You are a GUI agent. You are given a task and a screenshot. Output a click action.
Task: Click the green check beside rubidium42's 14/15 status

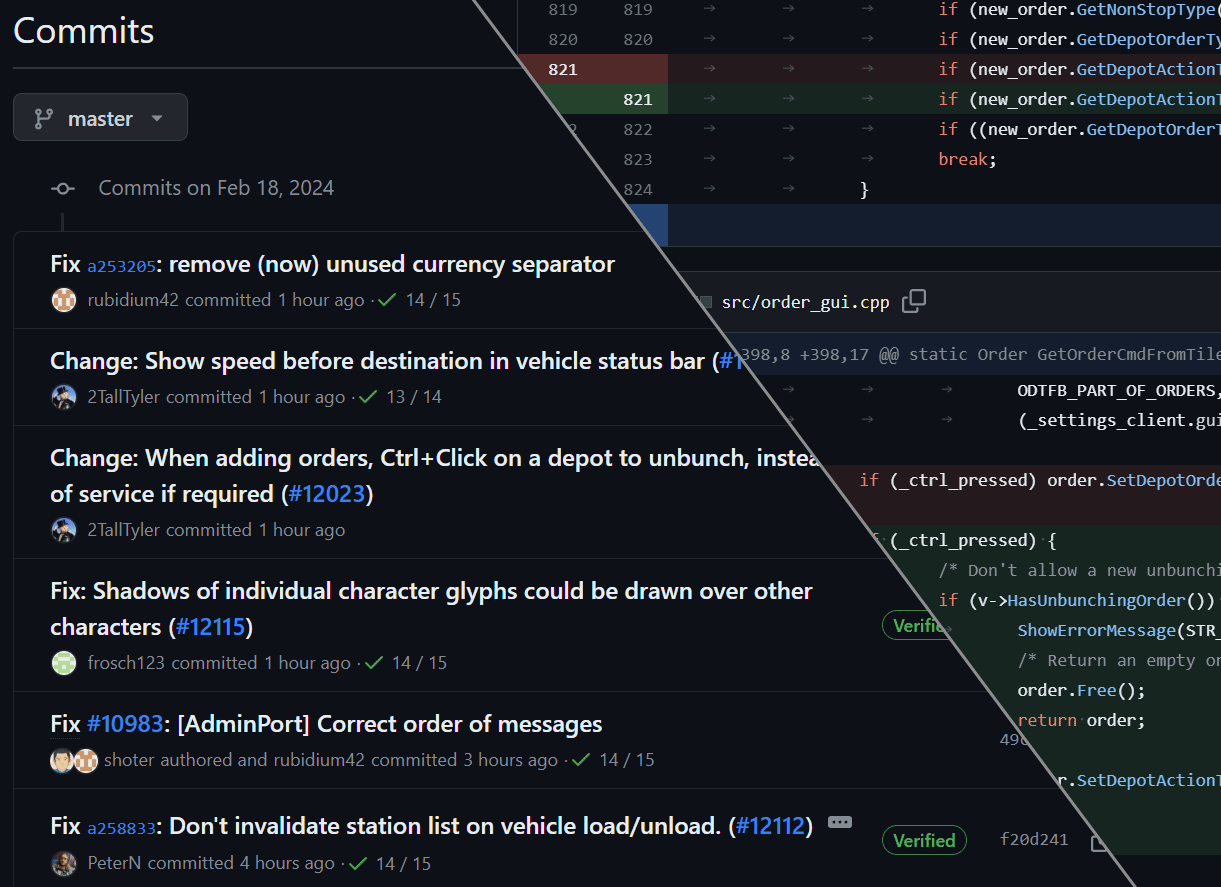[x=387, y=298]
